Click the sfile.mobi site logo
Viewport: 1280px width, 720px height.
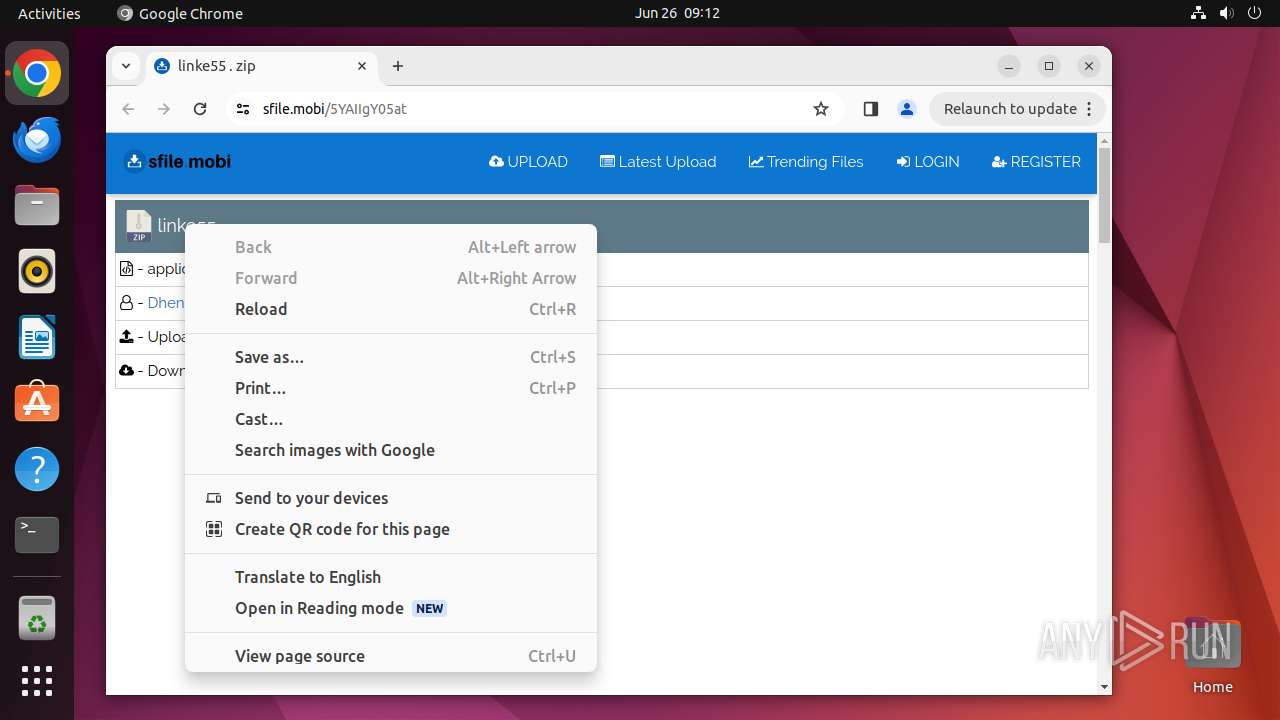pyautogui.click(x=177, y=161)
